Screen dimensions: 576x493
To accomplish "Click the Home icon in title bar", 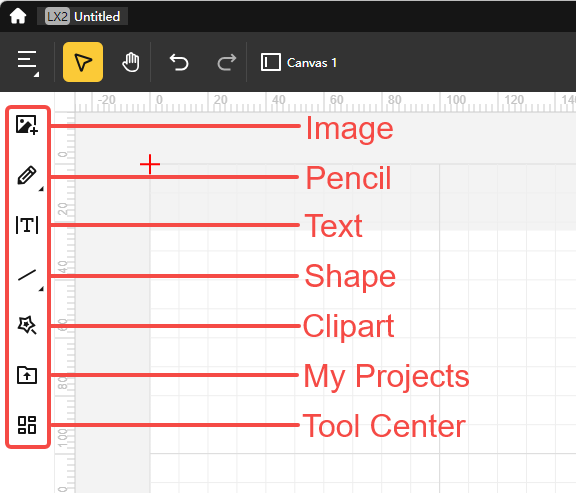I will point(18,17).
